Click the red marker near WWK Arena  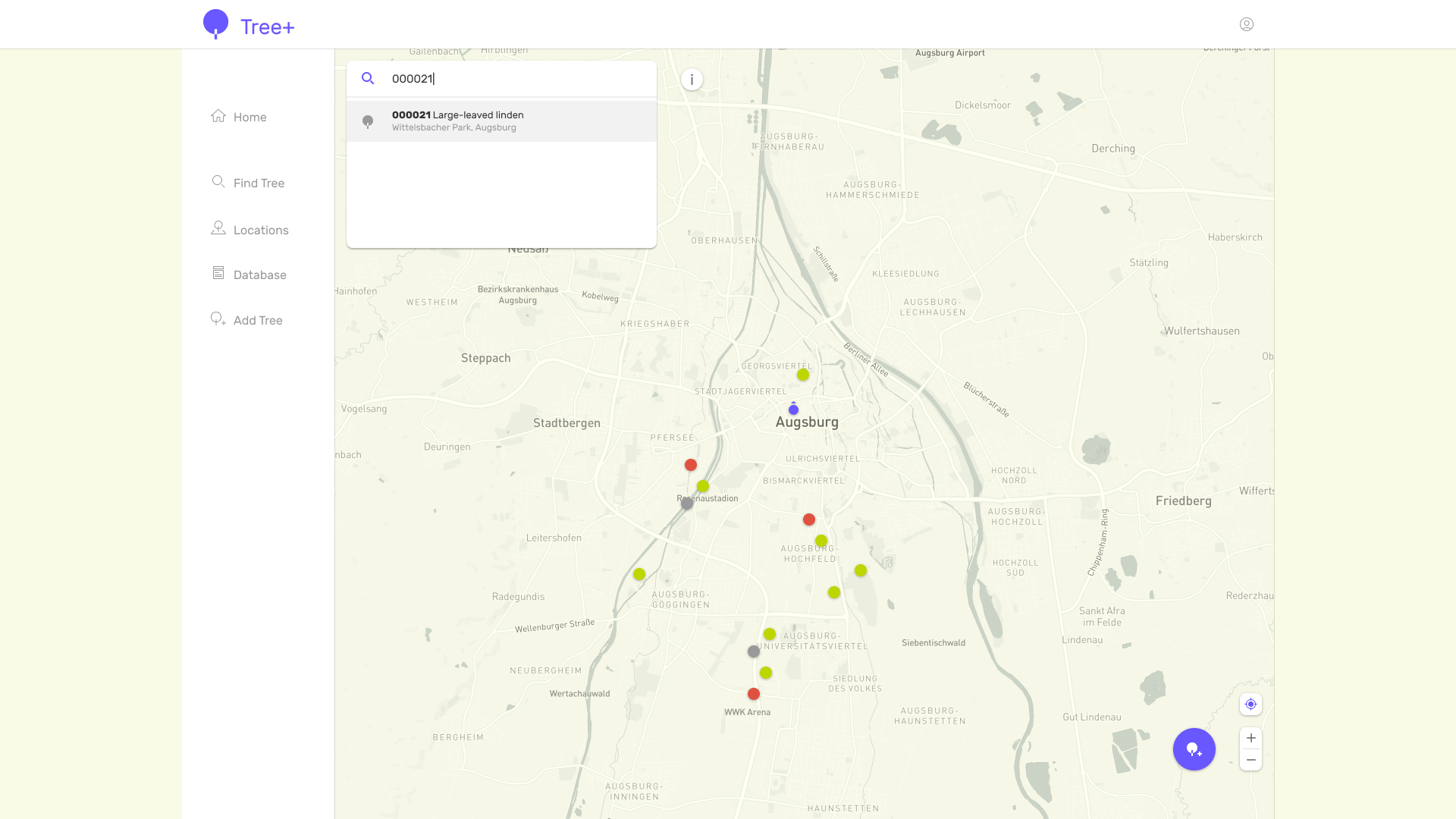(754, 694)
